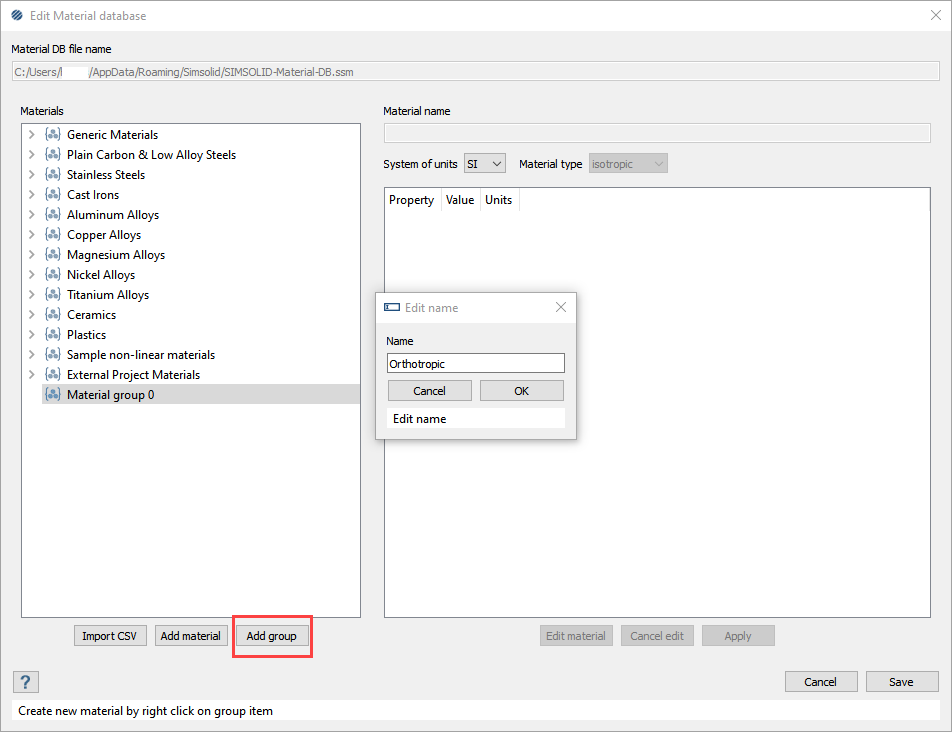Expand the Plastics material group
The image size is (952, 732).
tap(32, 335)
